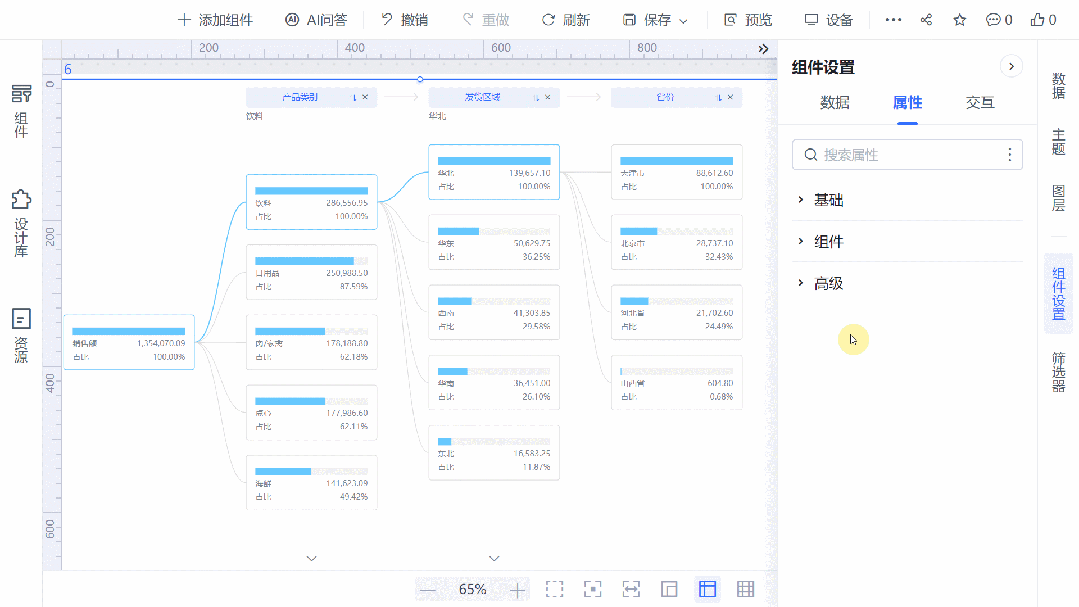The image size is (1079, 607).
Task: Toggle the highlighted blue layout icon
Action: point(707,589)
